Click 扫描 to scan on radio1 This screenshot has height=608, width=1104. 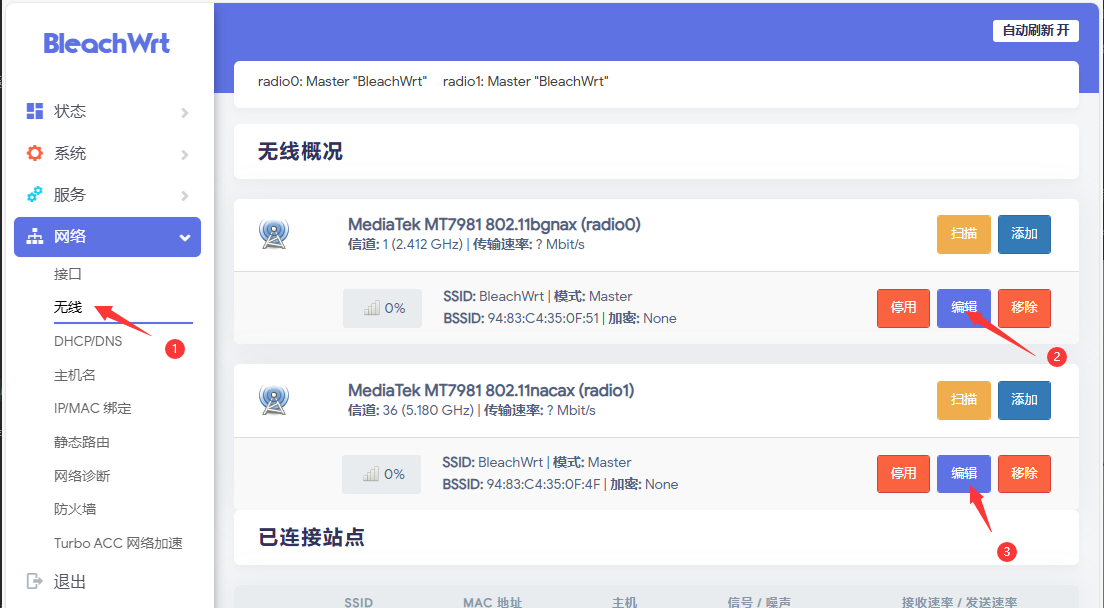click(x=964, y=400)
